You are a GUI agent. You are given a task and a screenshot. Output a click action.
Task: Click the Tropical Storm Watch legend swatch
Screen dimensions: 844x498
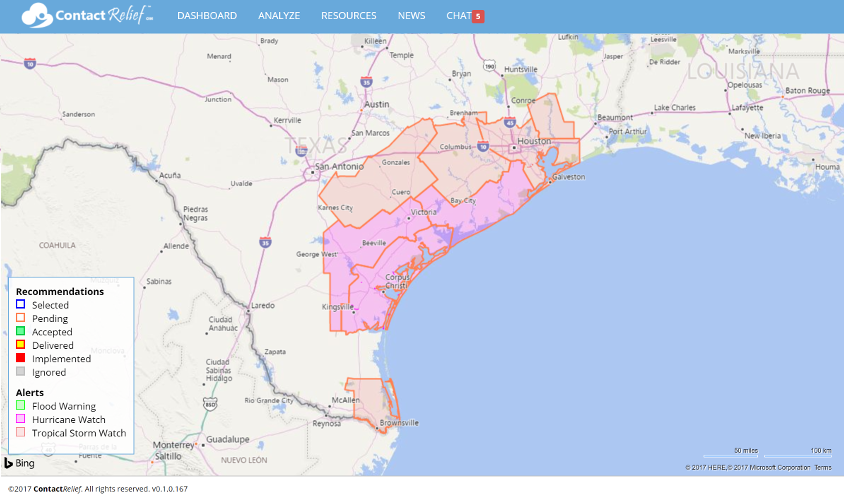click(x=20, y=432)
